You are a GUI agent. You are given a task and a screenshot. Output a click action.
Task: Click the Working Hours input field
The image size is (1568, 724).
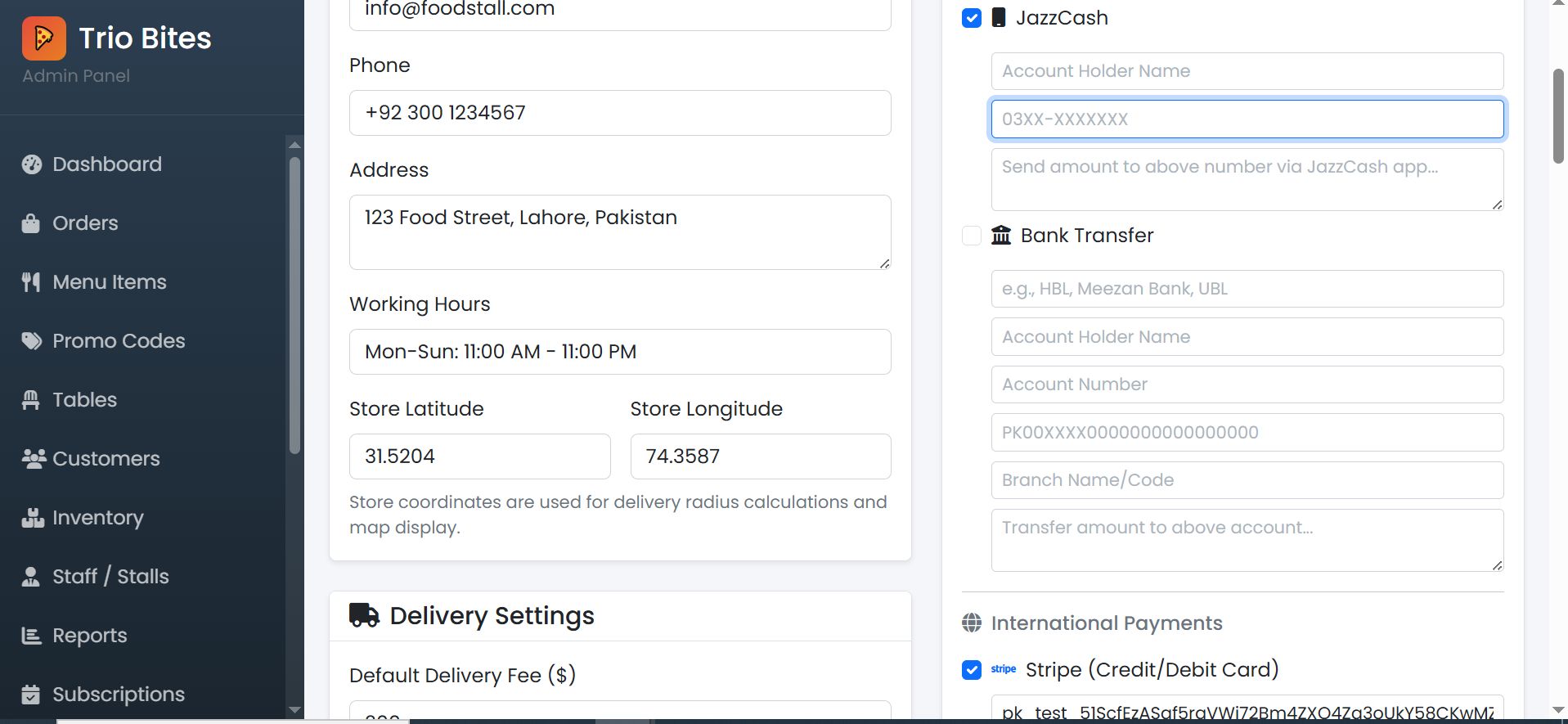619,352
